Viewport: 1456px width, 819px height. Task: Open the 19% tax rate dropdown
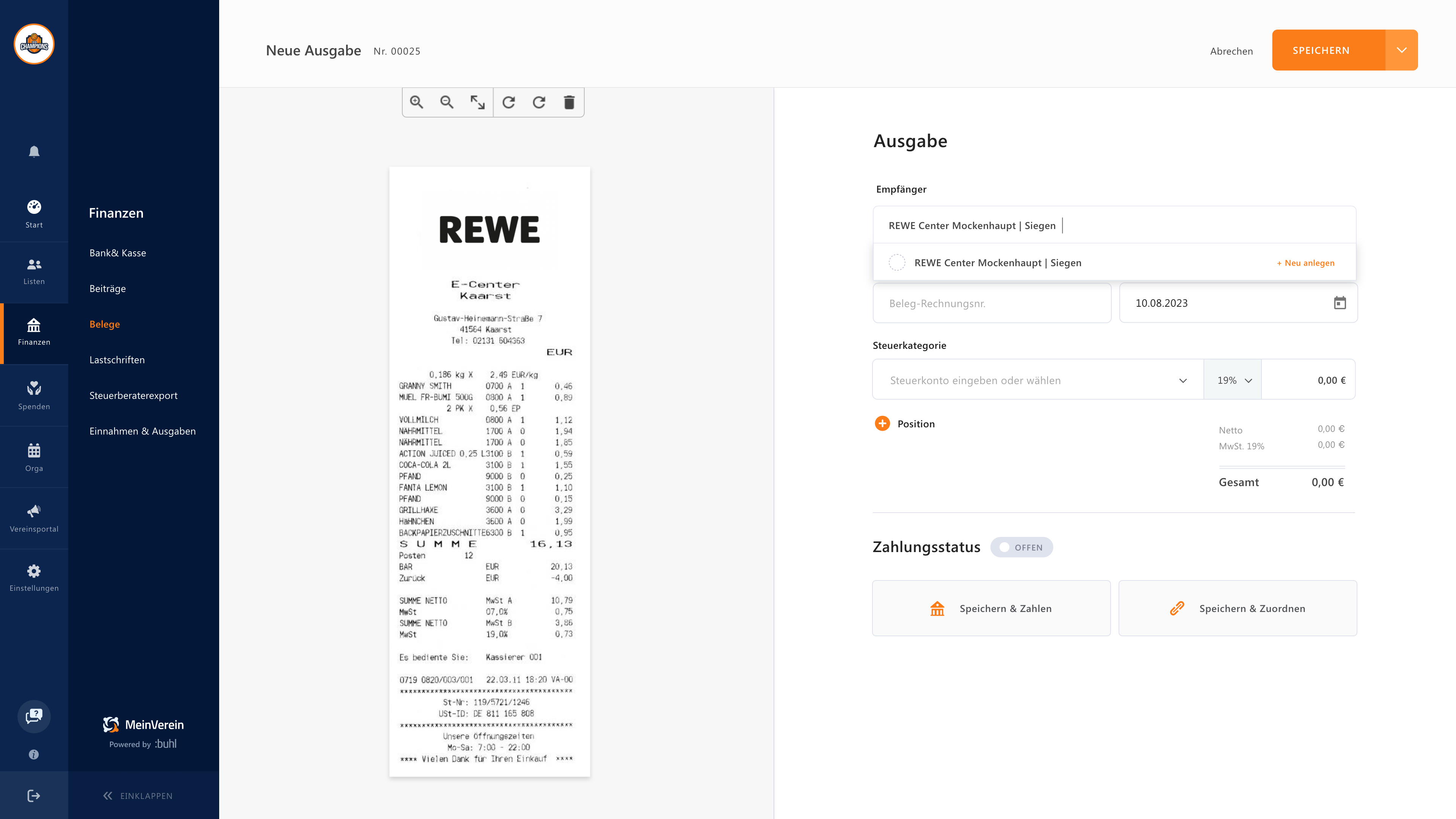1233,380
